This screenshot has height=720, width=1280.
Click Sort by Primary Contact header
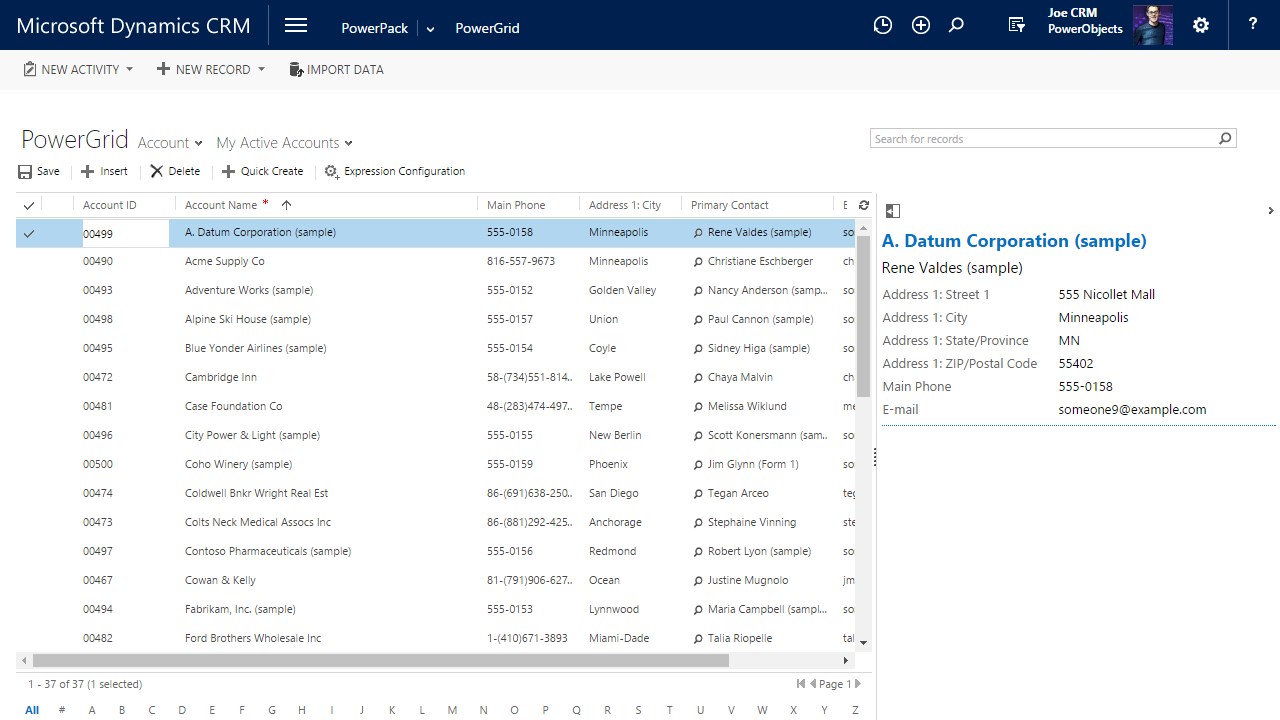(730, 205)
